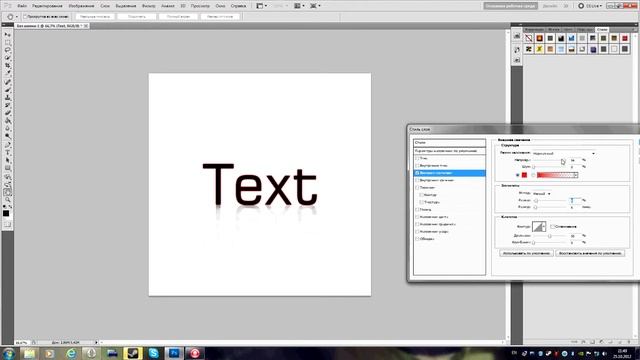Enable the Обводка (Stroke) checkbox
Viewport: 640px width, 360px height.
click(x=417, y=239)
